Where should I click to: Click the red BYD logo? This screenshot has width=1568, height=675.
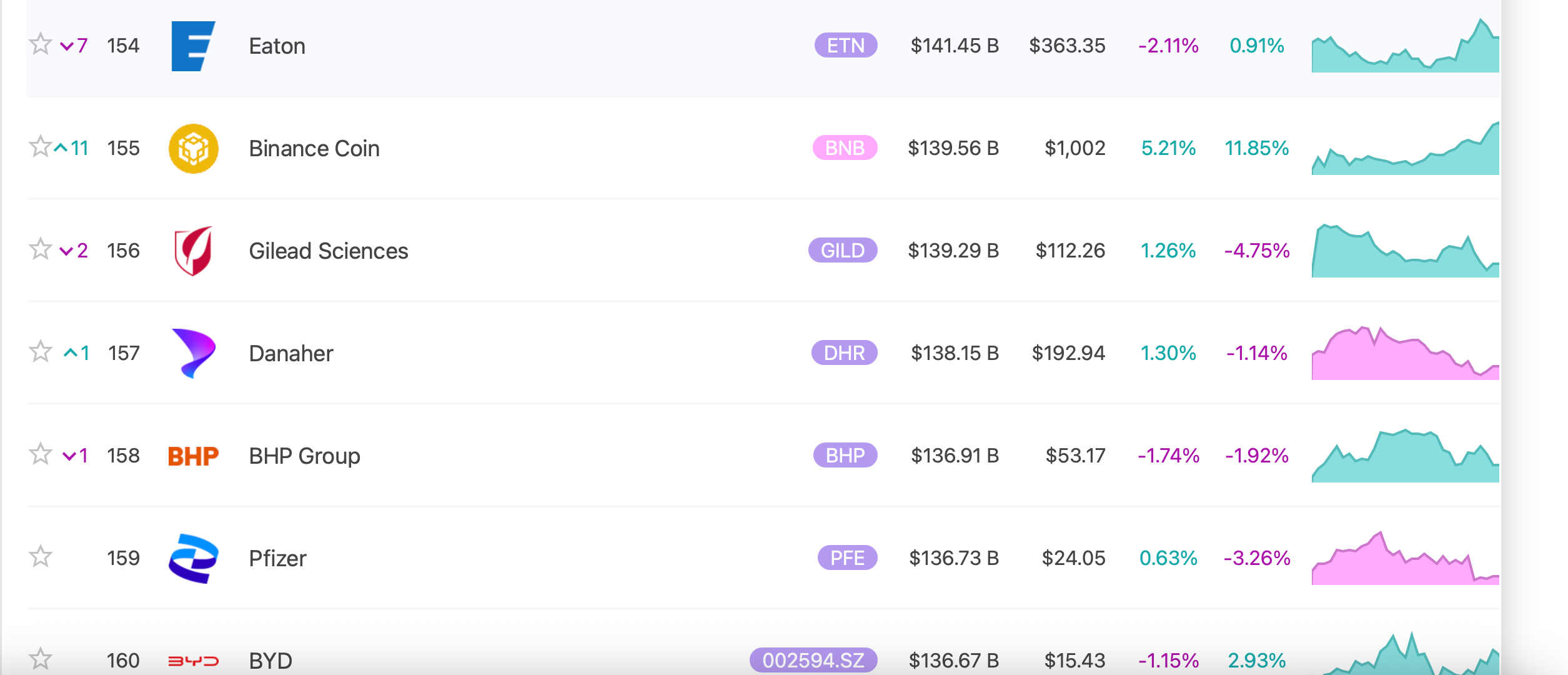pos(193,661)
